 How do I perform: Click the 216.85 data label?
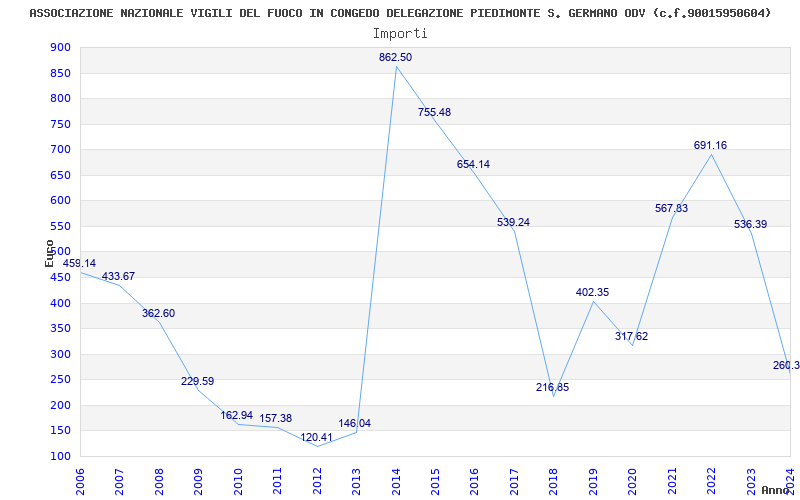point(552,387)
